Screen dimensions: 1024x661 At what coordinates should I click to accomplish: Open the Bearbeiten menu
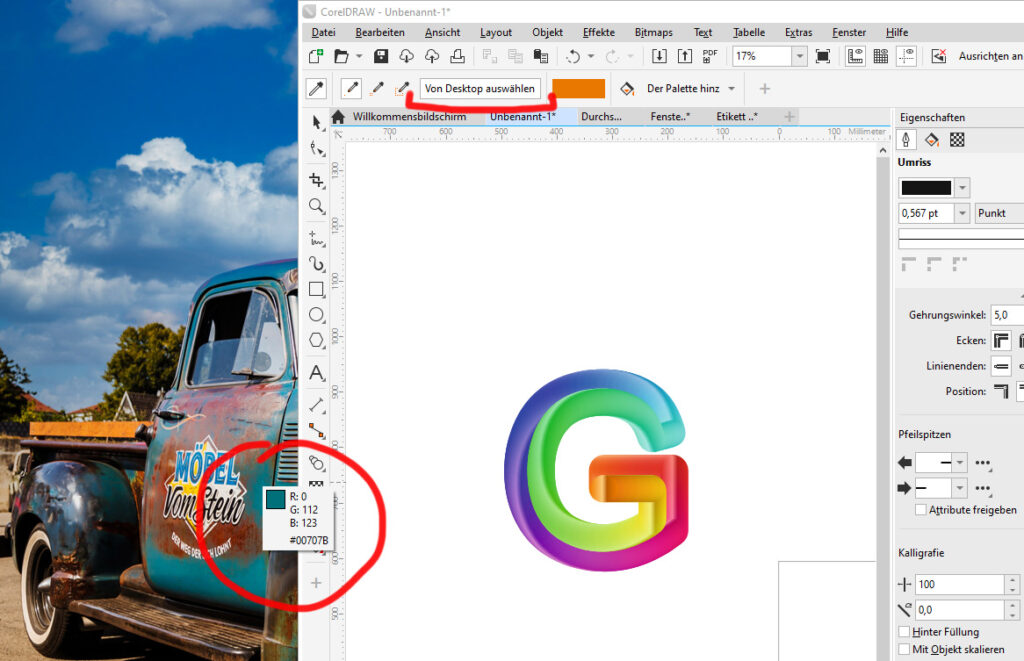click(380, 32)
